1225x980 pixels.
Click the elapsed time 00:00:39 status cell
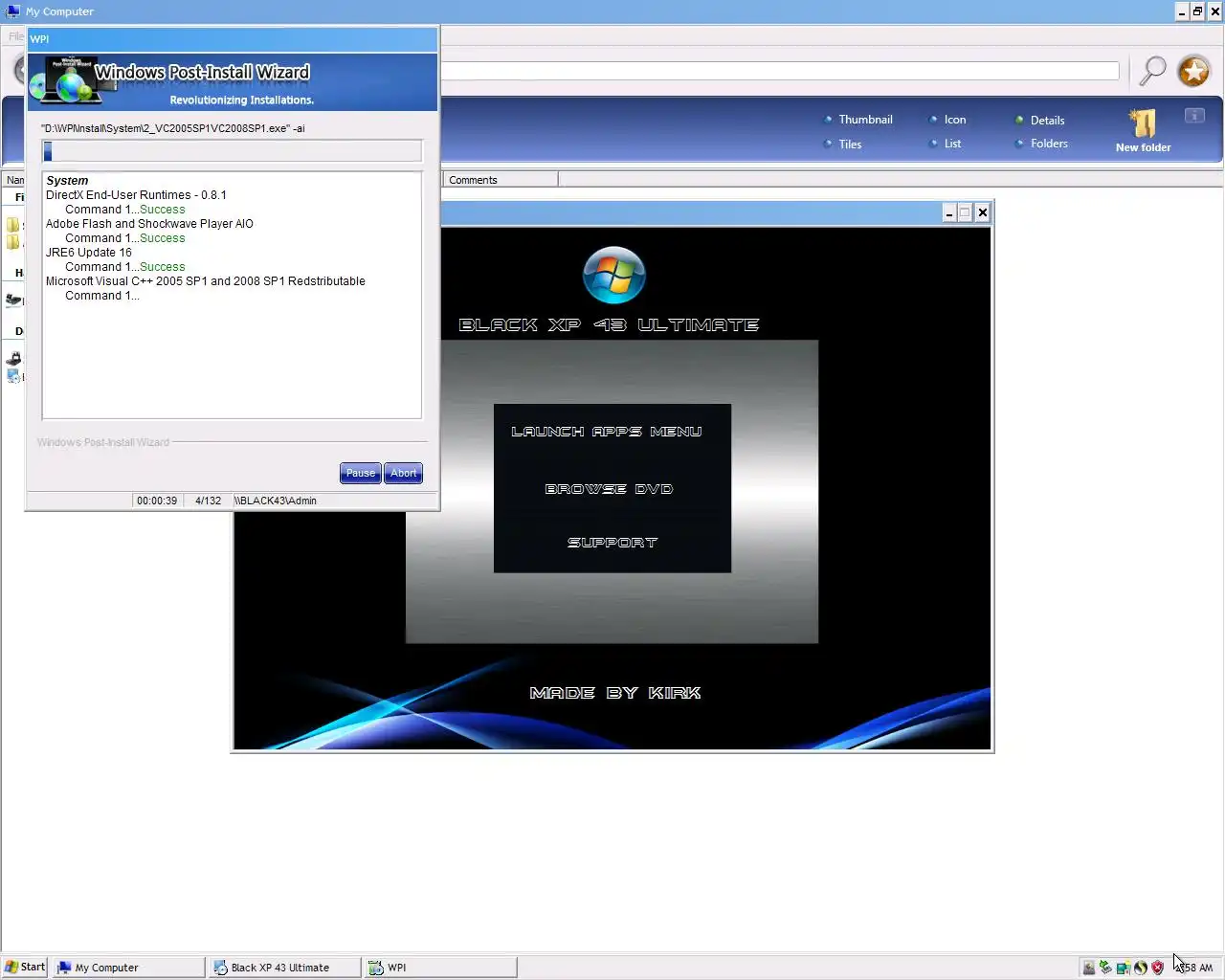pos(157,501)
